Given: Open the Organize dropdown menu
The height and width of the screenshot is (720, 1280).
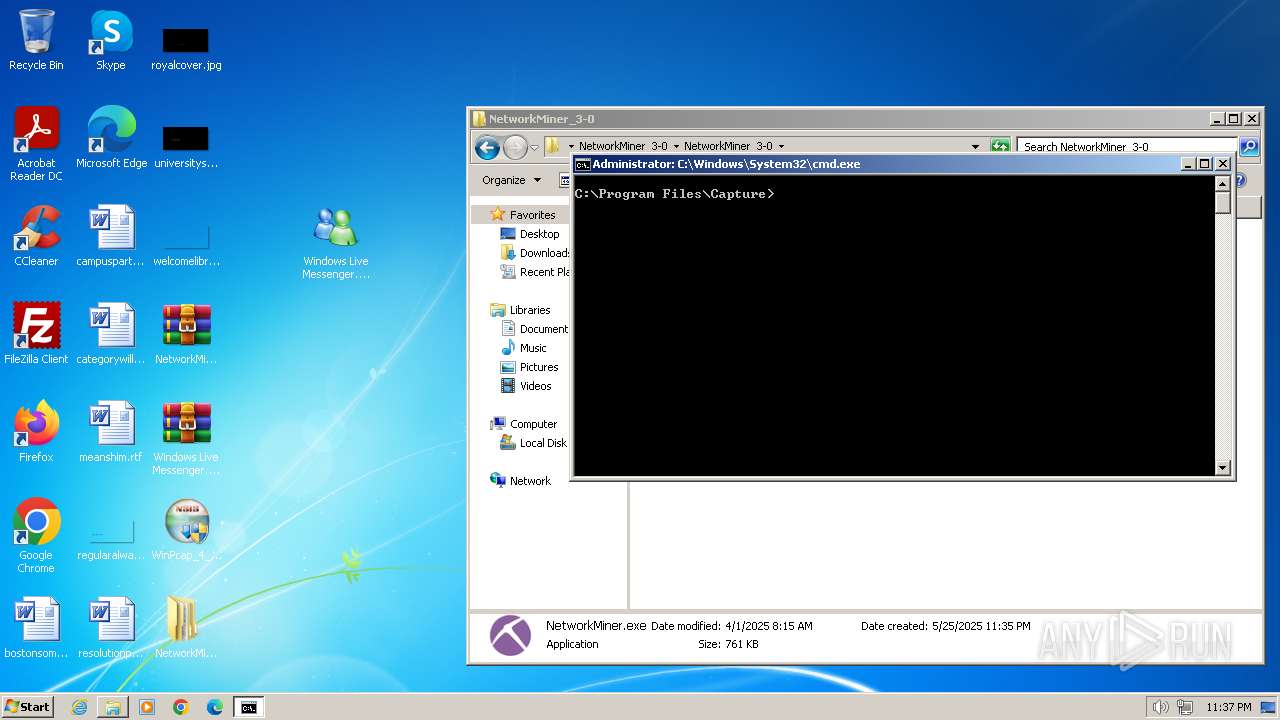Looking at the screenshot, I should tap(512, 180).
